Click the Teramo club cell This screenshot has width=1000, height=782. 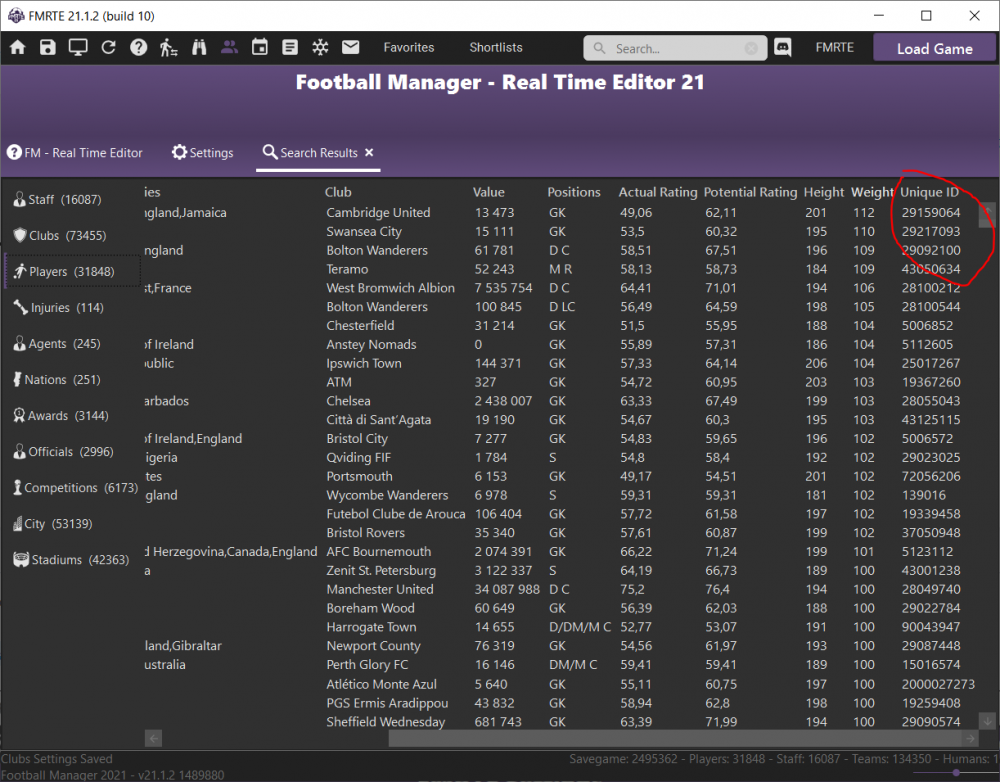347,269
